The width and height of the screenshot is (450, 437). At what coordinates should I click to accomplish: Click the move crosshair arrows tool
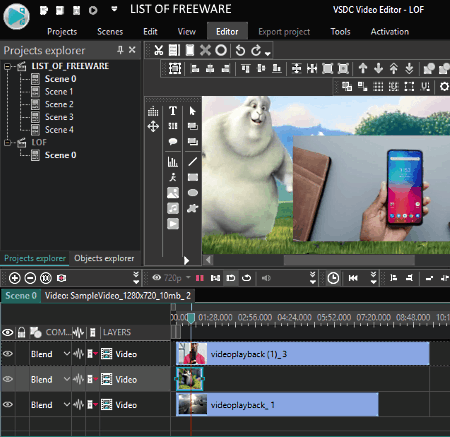[153, 126]
